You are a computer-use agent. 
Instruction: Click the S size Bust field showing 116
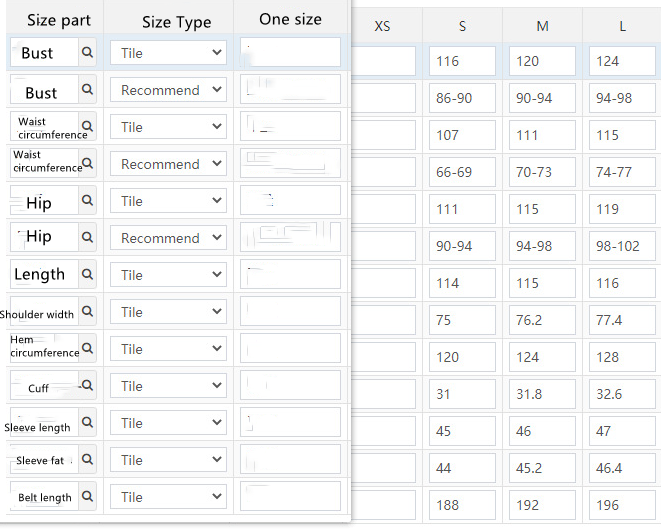(x=461, y=61)
